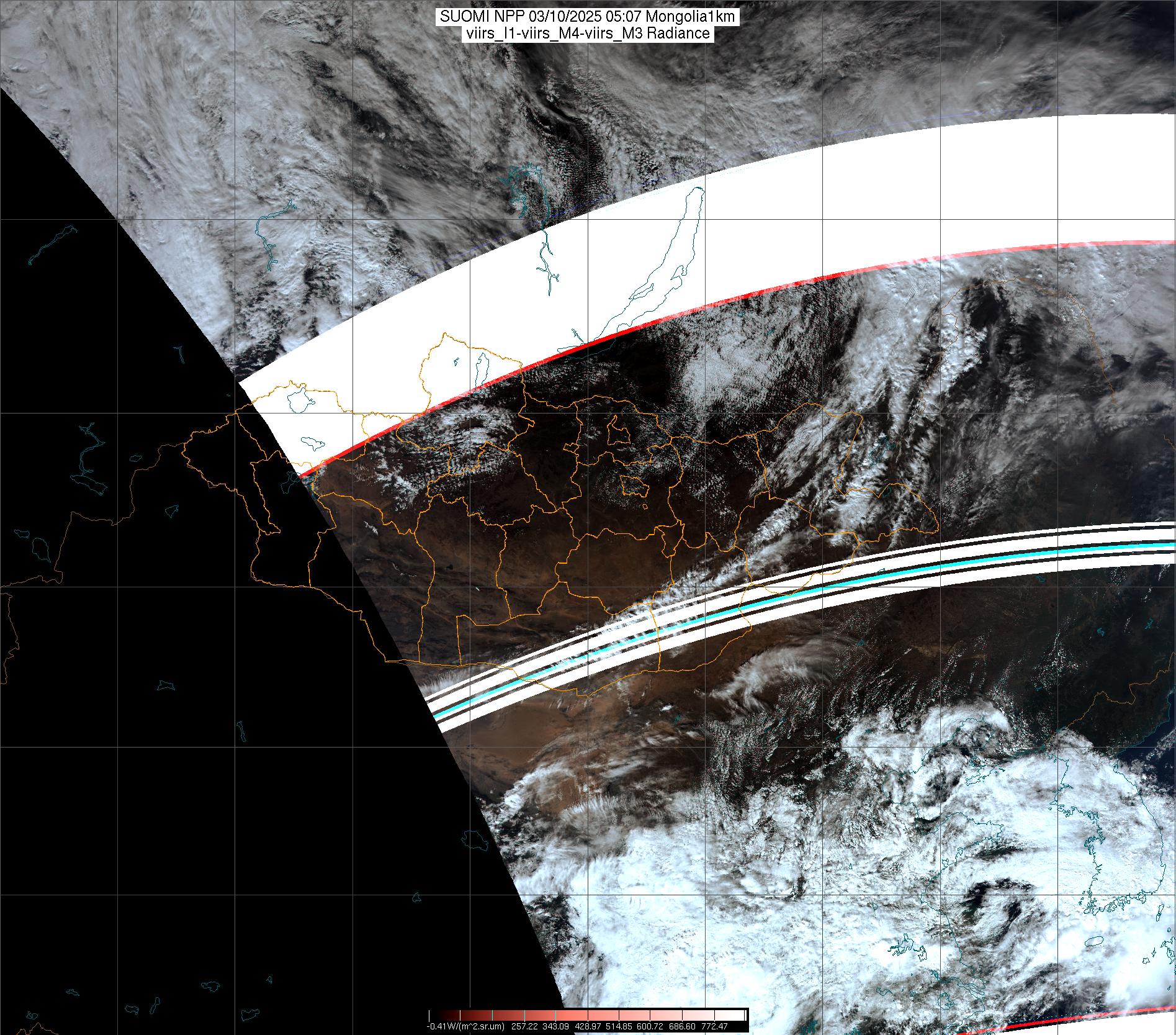Image resolution: width=1176 pixels, height=1035 pixels.
Task: Click the "-0.41W/(m^2.sr.um)" color bar label
Action: [465, 1026]
